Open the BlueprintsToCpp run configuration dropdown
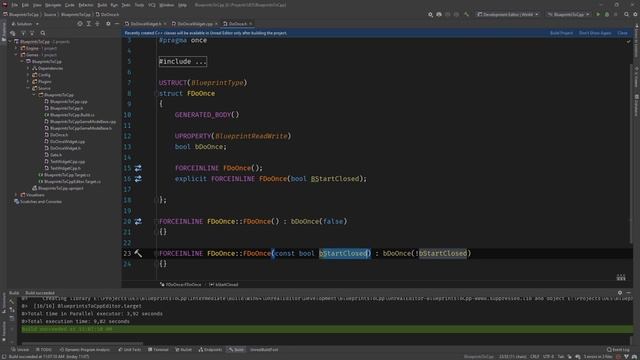The image size is (640, 360). coord(569,14)
